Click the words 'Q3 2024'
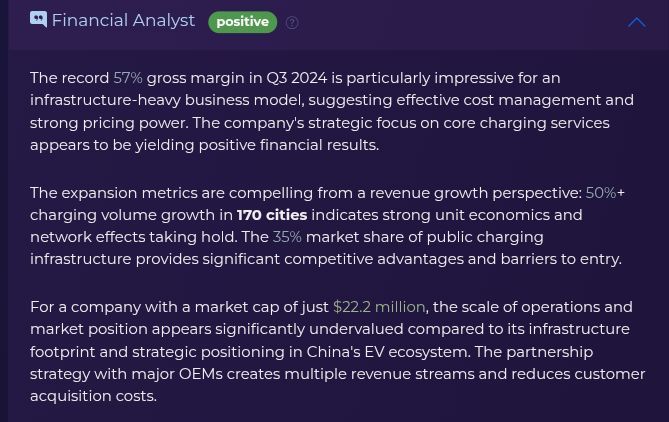The image size is (669, 422). 297,78
